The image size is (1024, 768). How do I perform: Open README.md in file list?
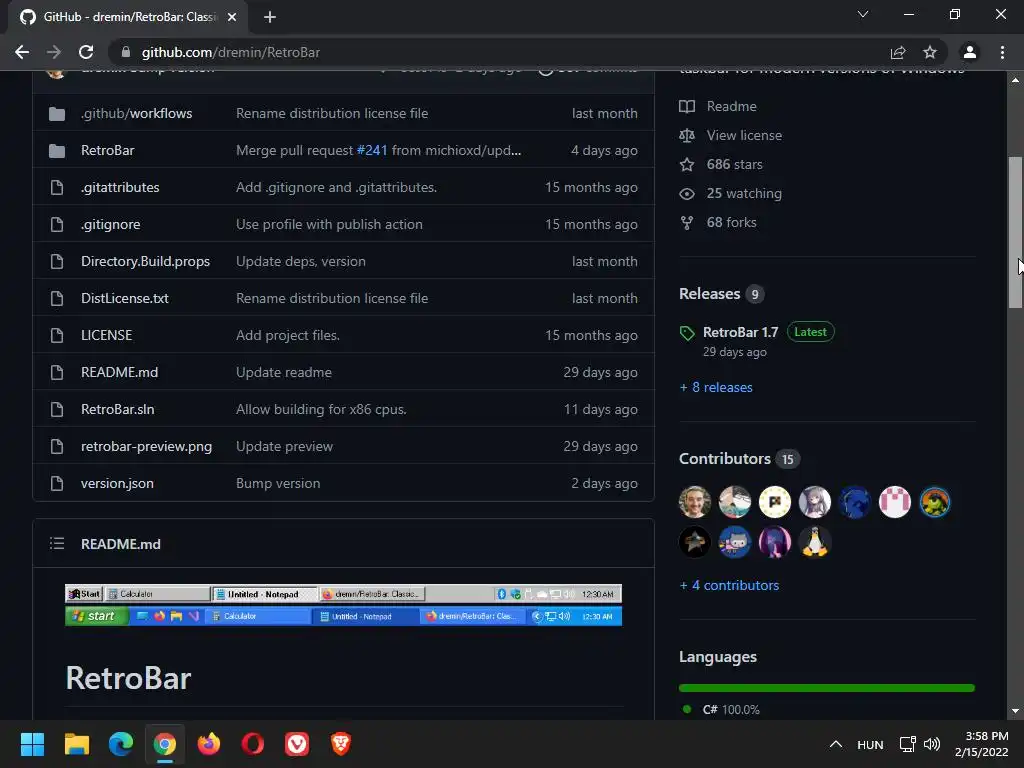[120, 372]
